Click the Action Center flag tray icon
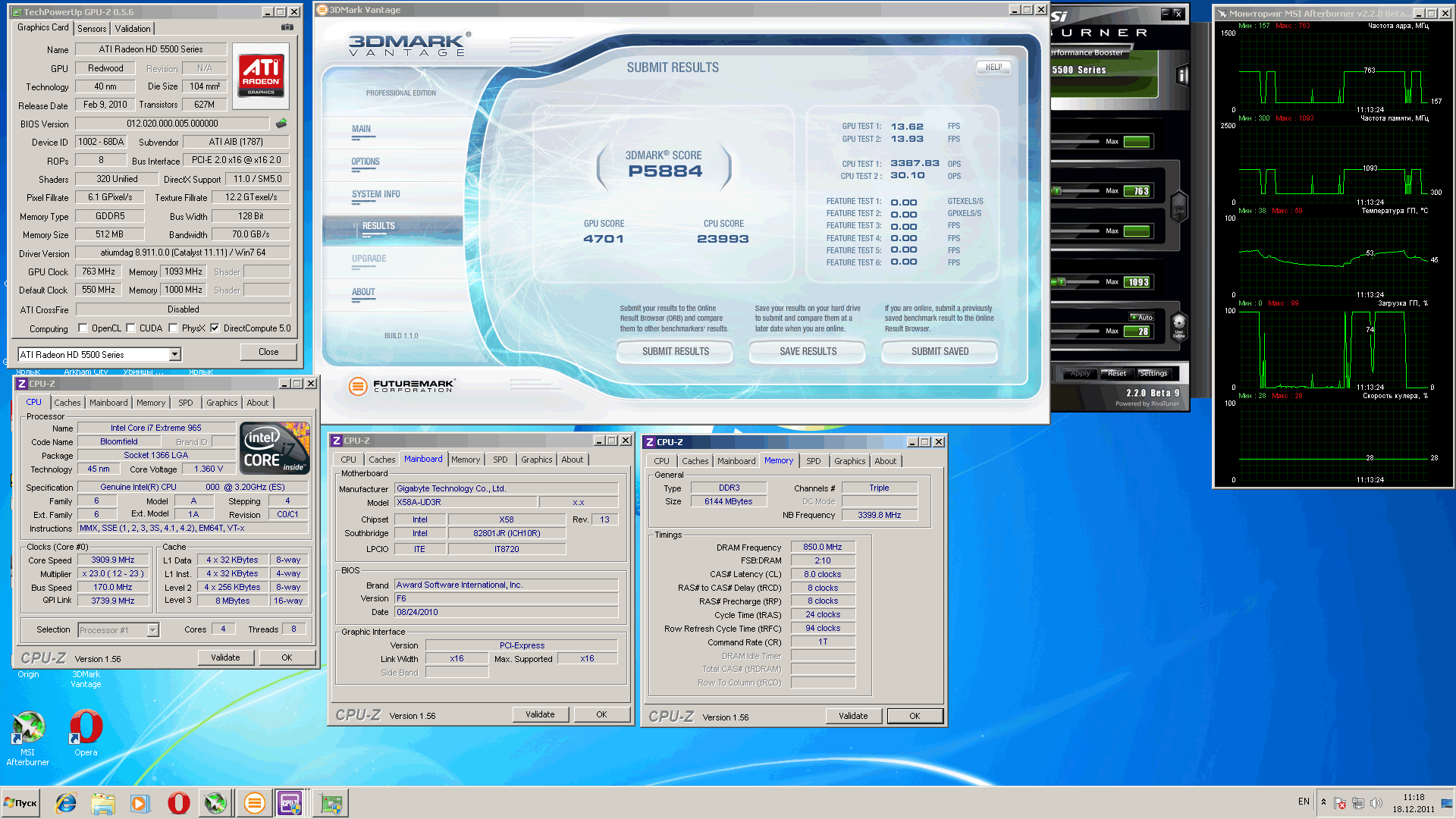This screenshot has width=1456, height=819. (x=1340, y=803)
